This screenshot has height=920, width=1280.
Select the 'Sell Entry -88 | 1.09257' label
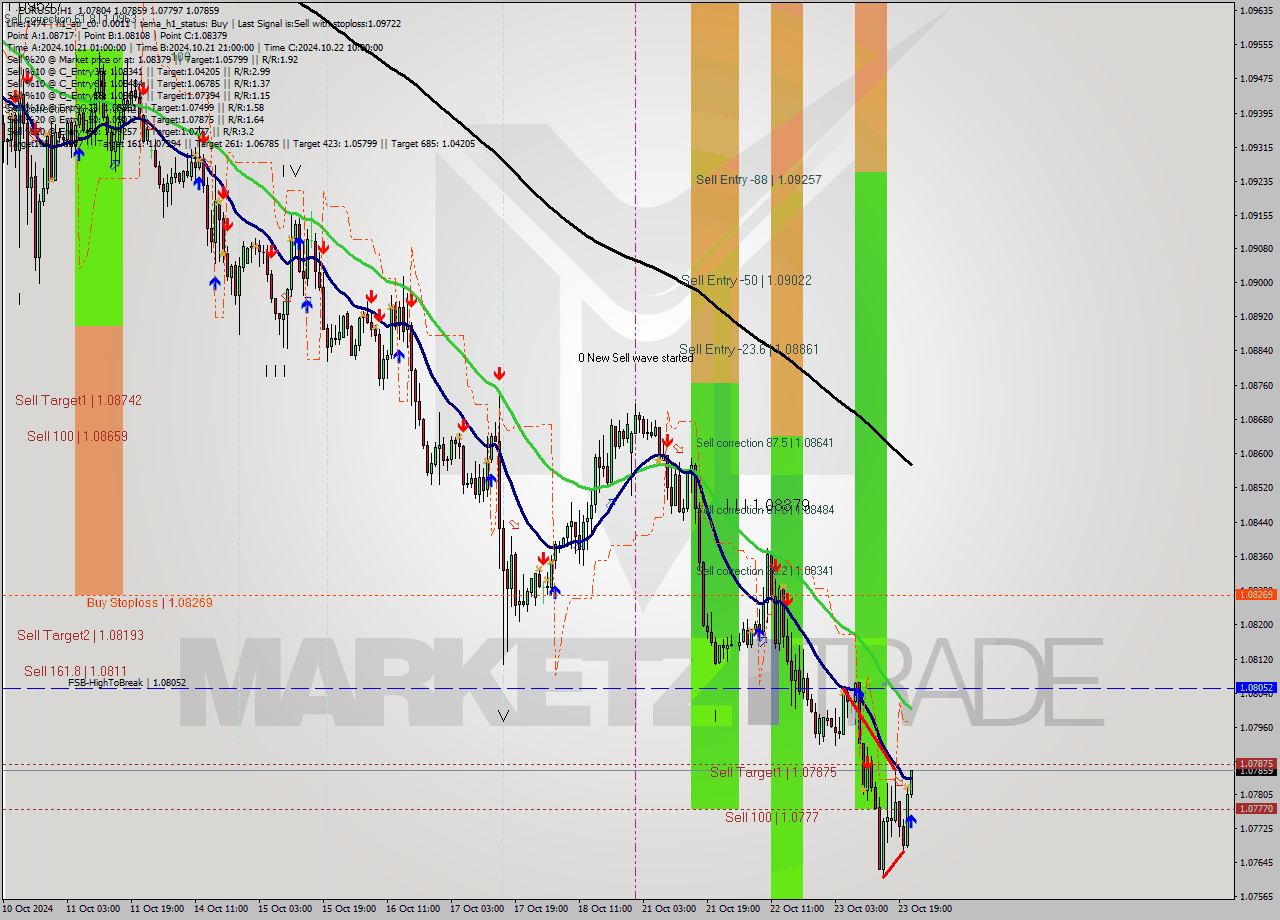coord(759,180)
